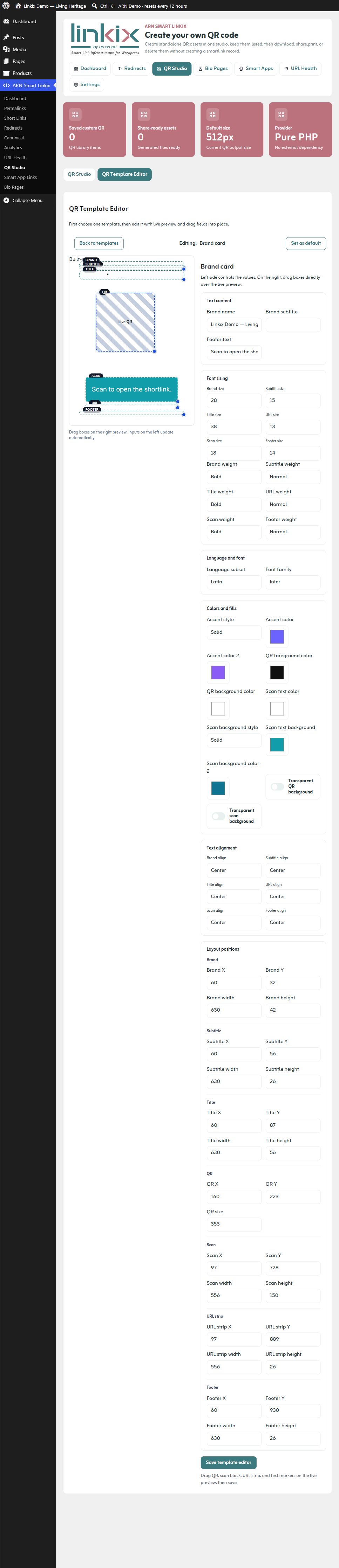Open the URL weight dropdown
The width and height of the screenshot is (339, 1568).
[293, 504]
